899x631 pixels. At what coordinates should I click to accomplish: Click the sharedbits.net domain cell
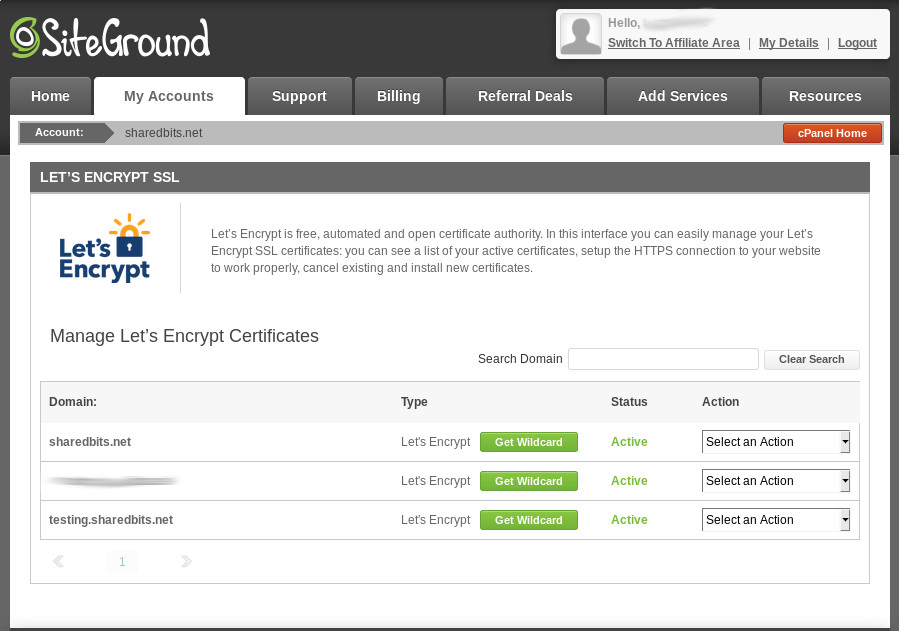90,442
